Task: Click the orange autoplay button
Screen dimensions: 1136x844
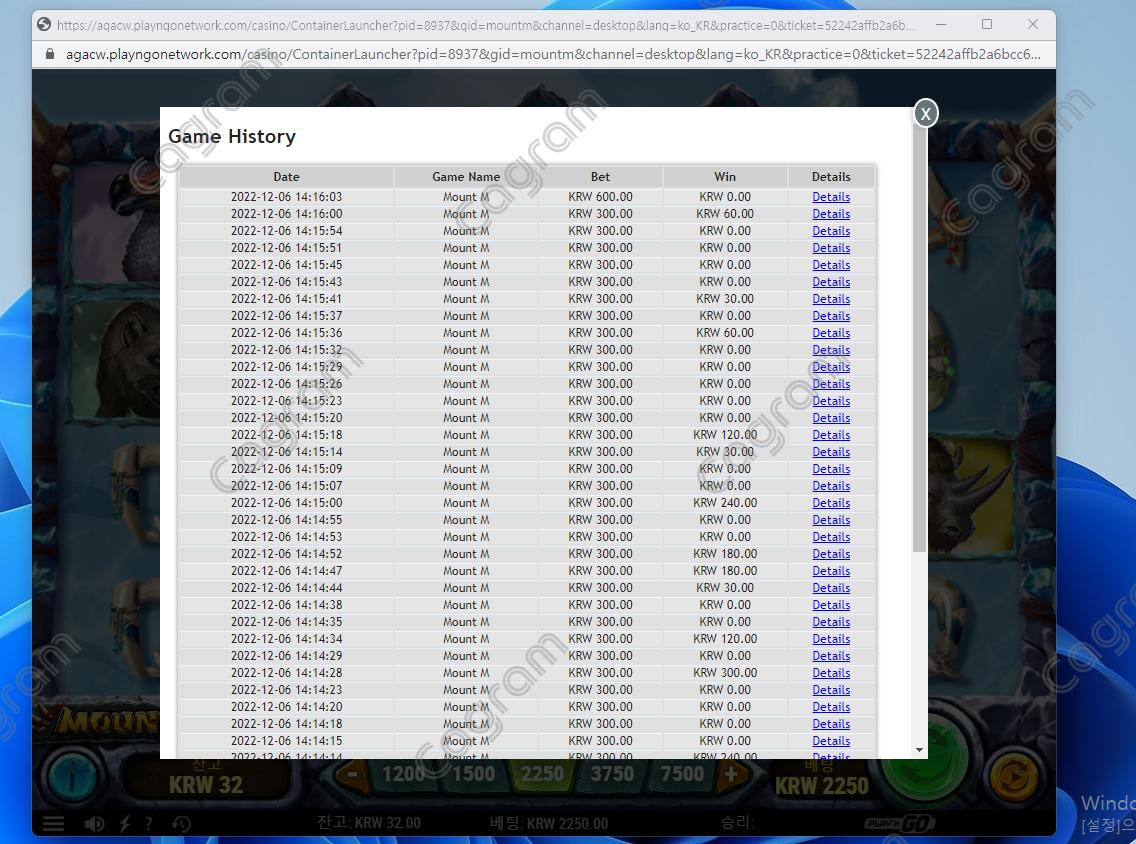Action: coord(1013,776)
